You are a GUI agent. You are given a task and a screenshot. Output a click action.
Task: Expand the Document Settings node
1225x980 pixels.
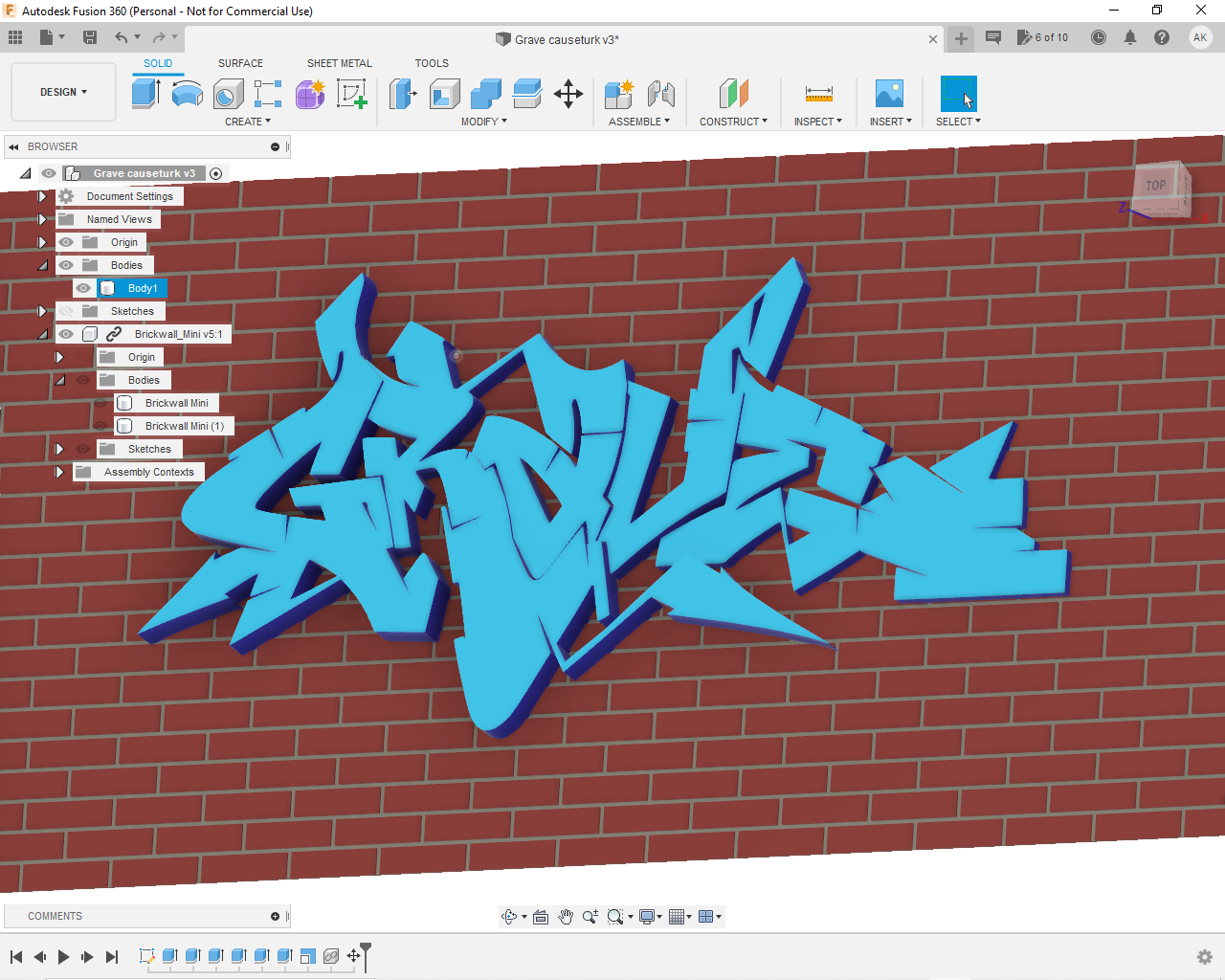[42, 196]
